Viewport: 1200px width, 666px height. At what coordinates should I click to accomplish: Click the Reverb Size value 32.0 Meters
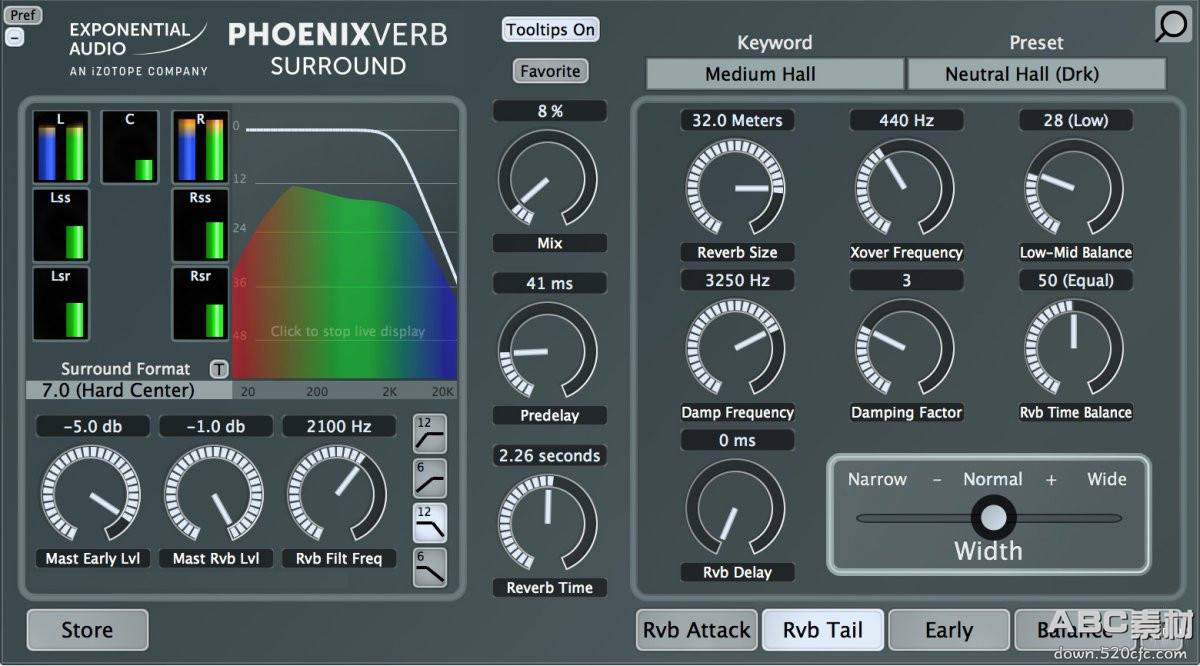(737, 120)
